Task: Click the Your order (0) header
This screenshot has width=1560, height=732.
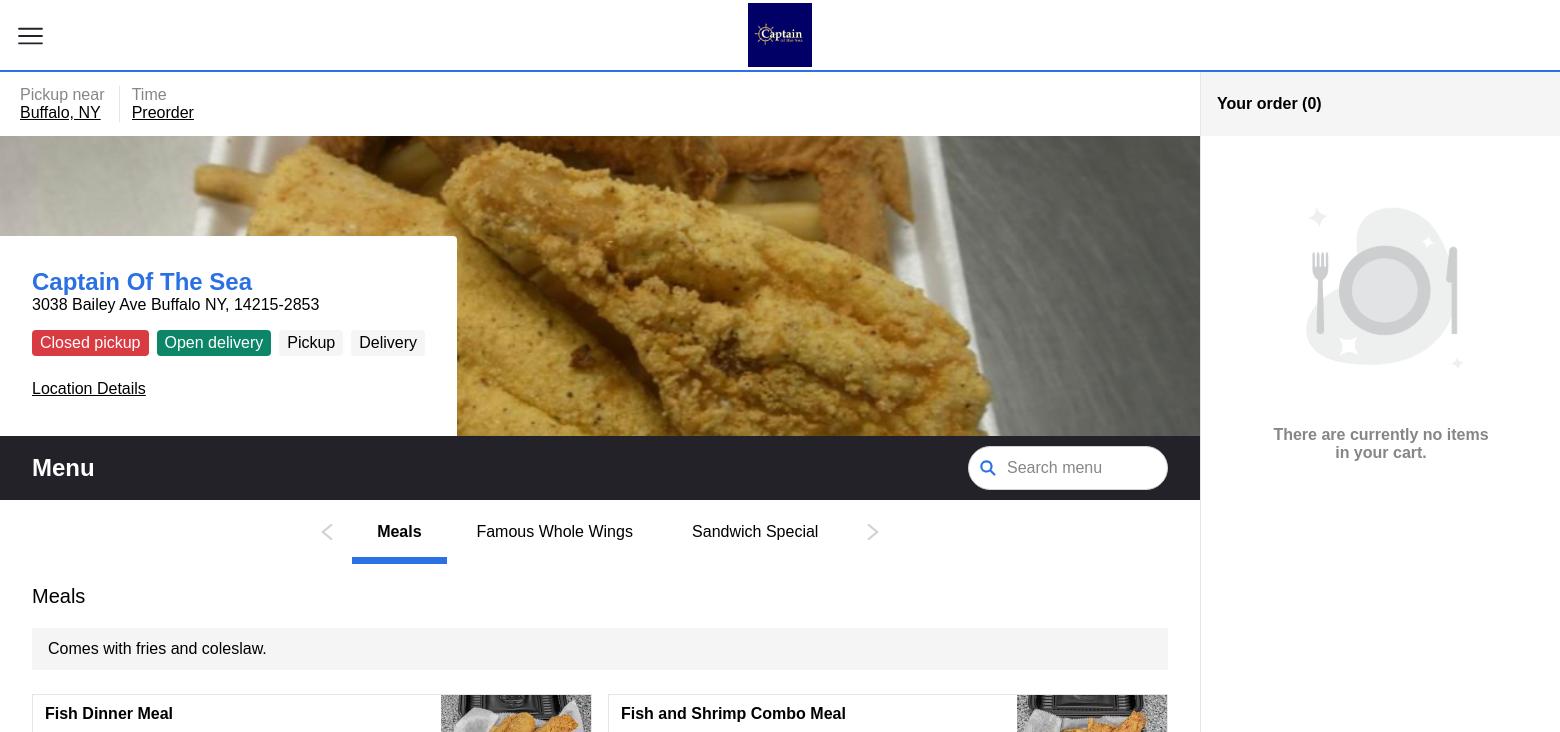Action: [1268, 104]
